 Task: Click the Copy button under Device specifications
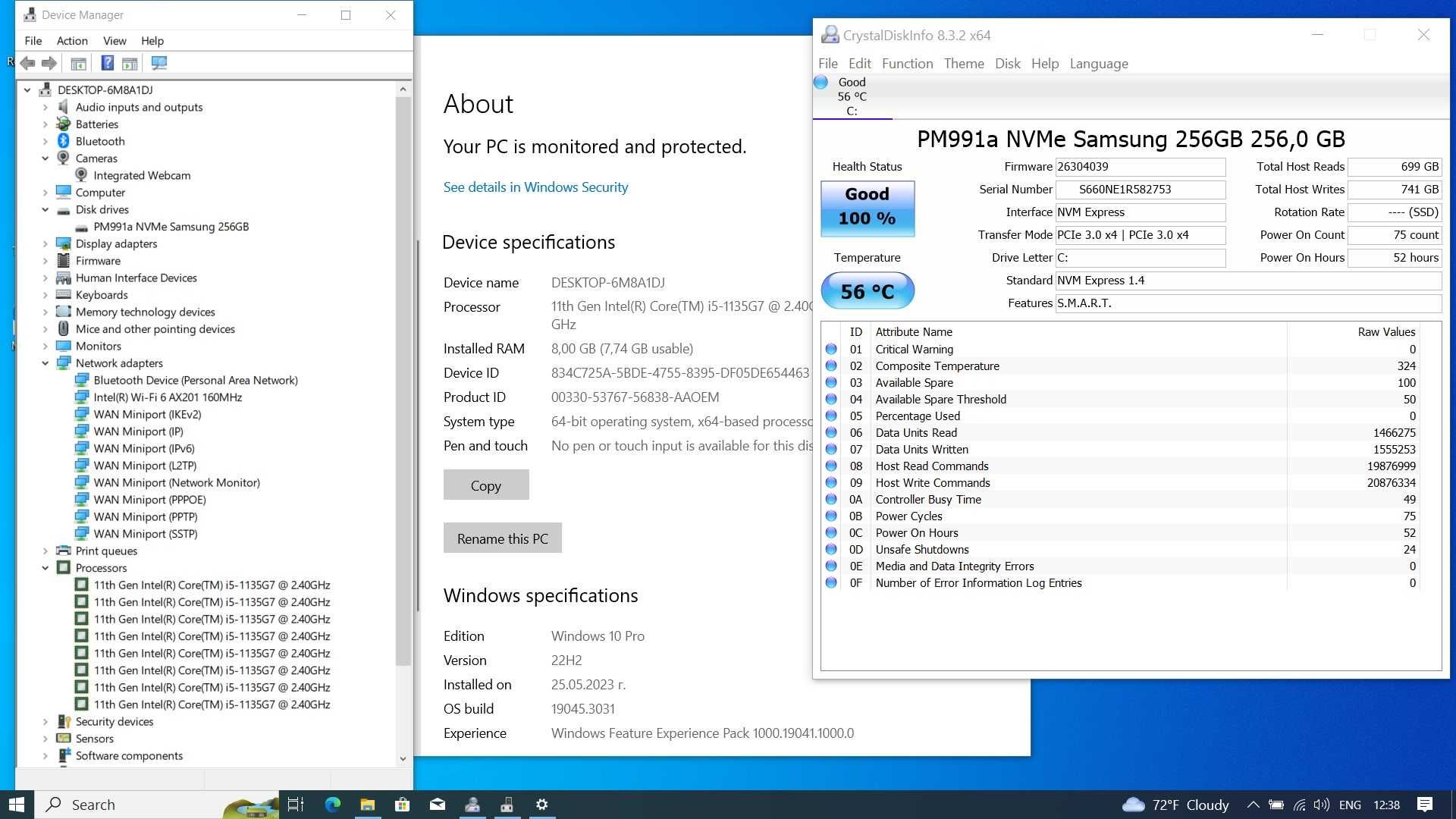click(x=486, y=485)
